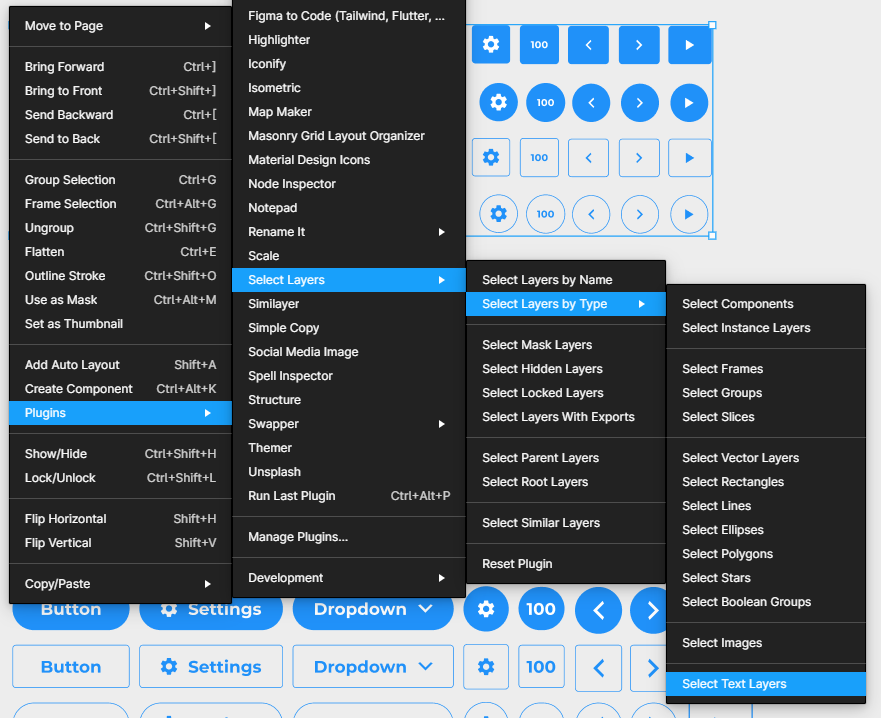
Task: Click the filled circle left chevron in the small grid
Action: (591, 102)
